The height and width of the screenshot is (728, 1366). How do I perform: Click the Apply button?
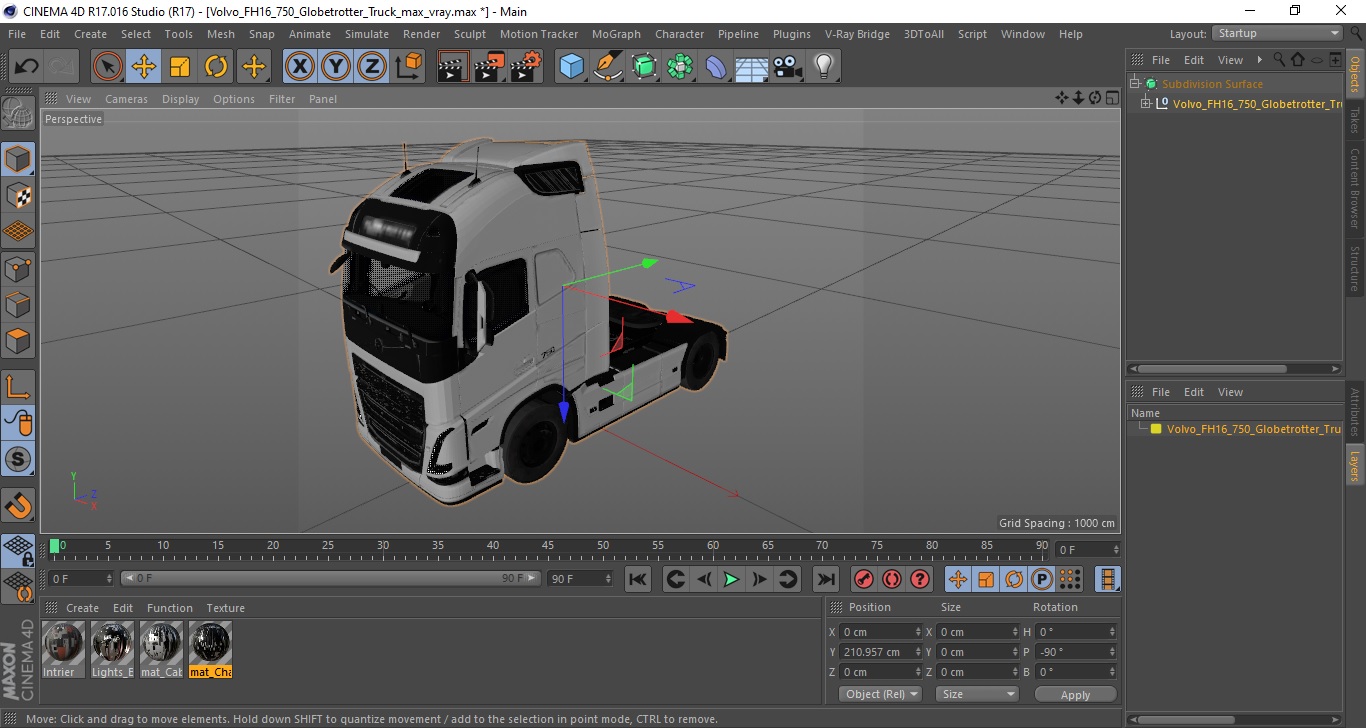(1075, 694)
